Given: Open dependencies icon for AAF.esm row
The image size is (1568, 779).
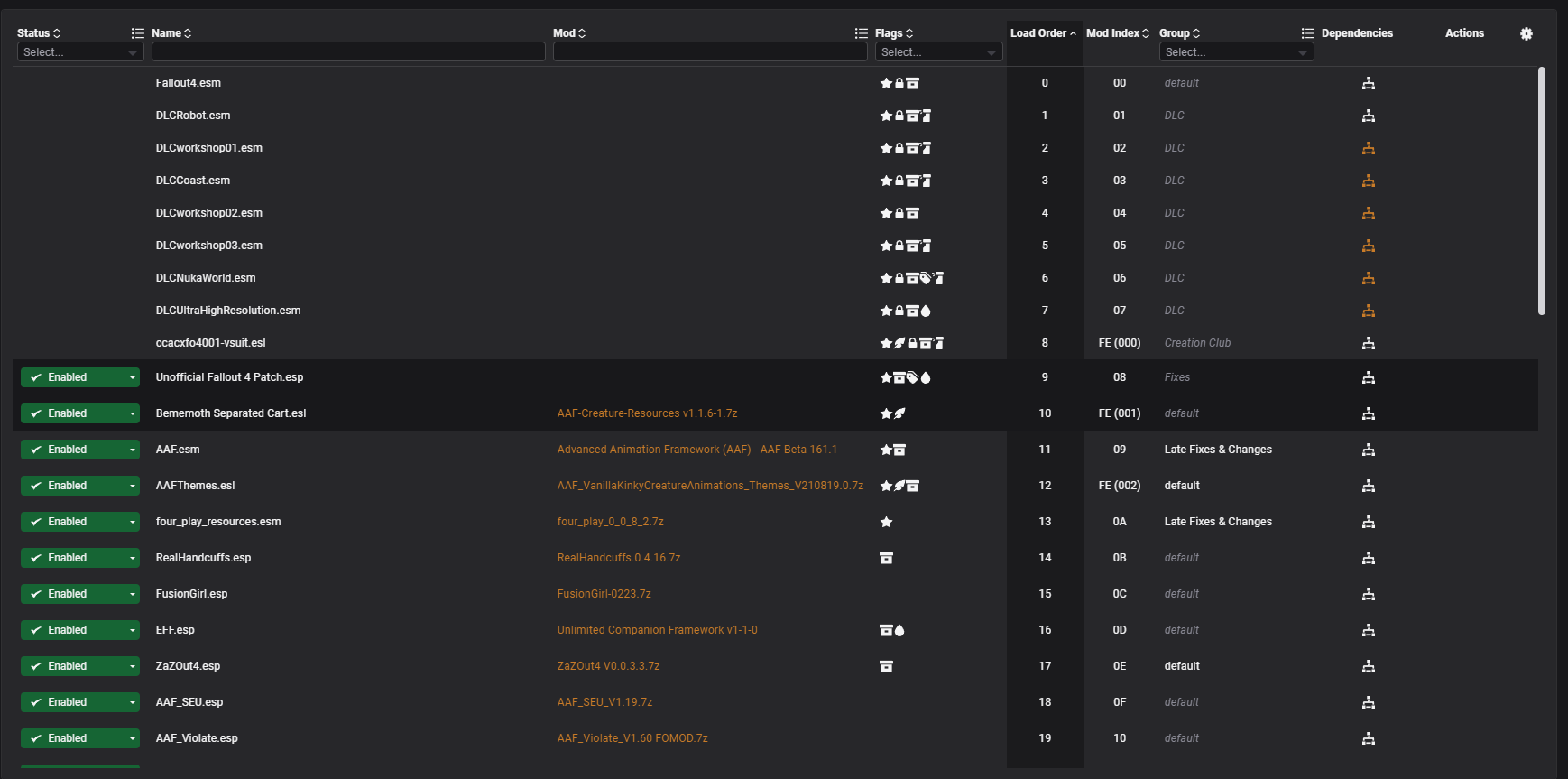Looking at the screenshot, I should pos(1368,450).
